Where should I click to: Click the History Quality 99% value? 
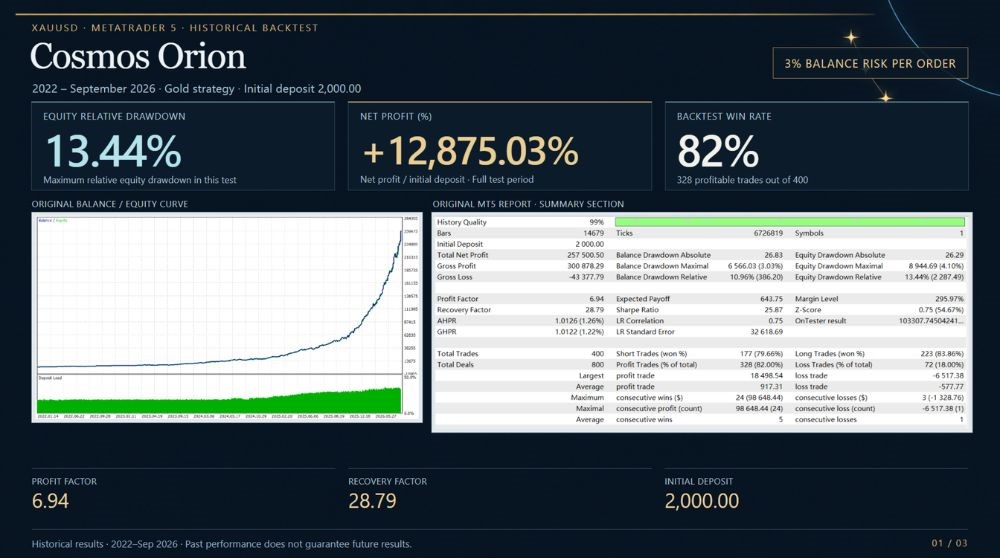(596, 222)
